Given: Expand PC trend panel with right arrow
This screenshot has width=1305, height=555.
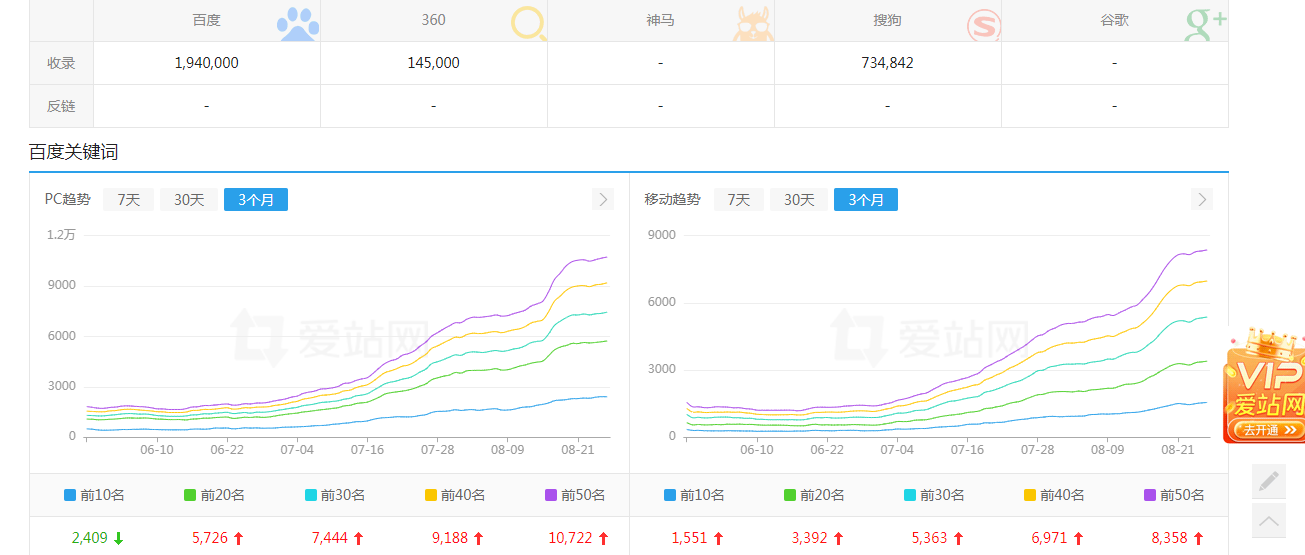Looking at the screenshot, I should click(602, 199).
